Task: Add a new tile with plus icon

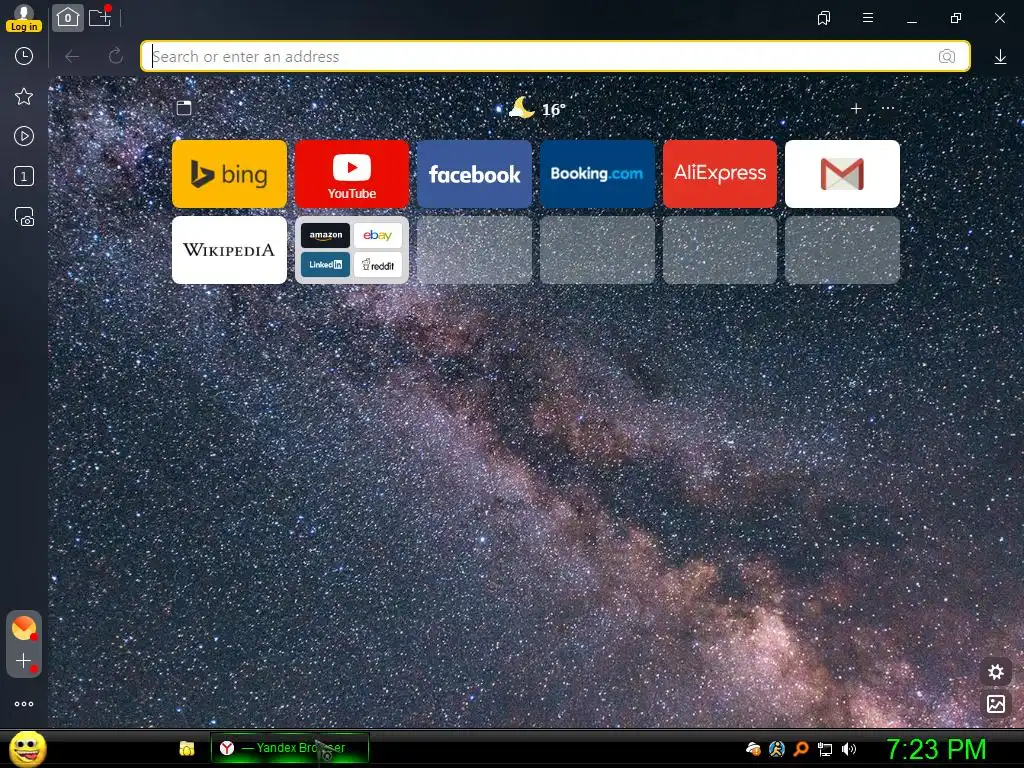Action: pyautogui.click(x=856, y=108)
